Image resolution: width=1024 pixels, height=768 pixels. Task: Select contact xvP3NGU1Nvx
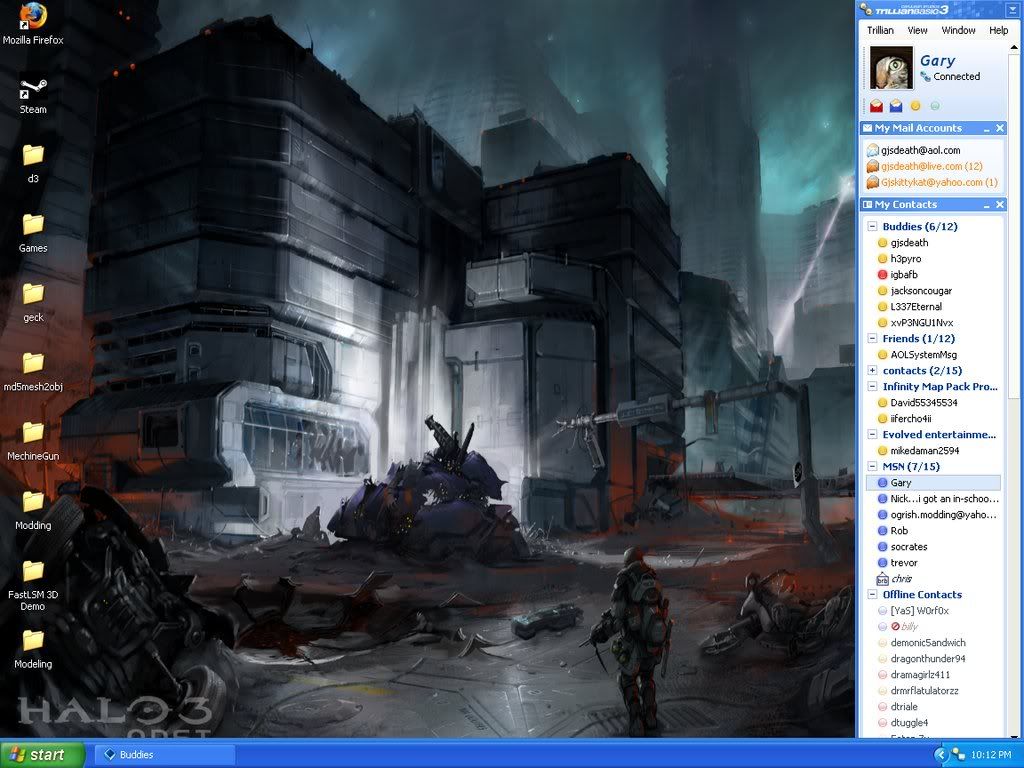tap(921, 323)
